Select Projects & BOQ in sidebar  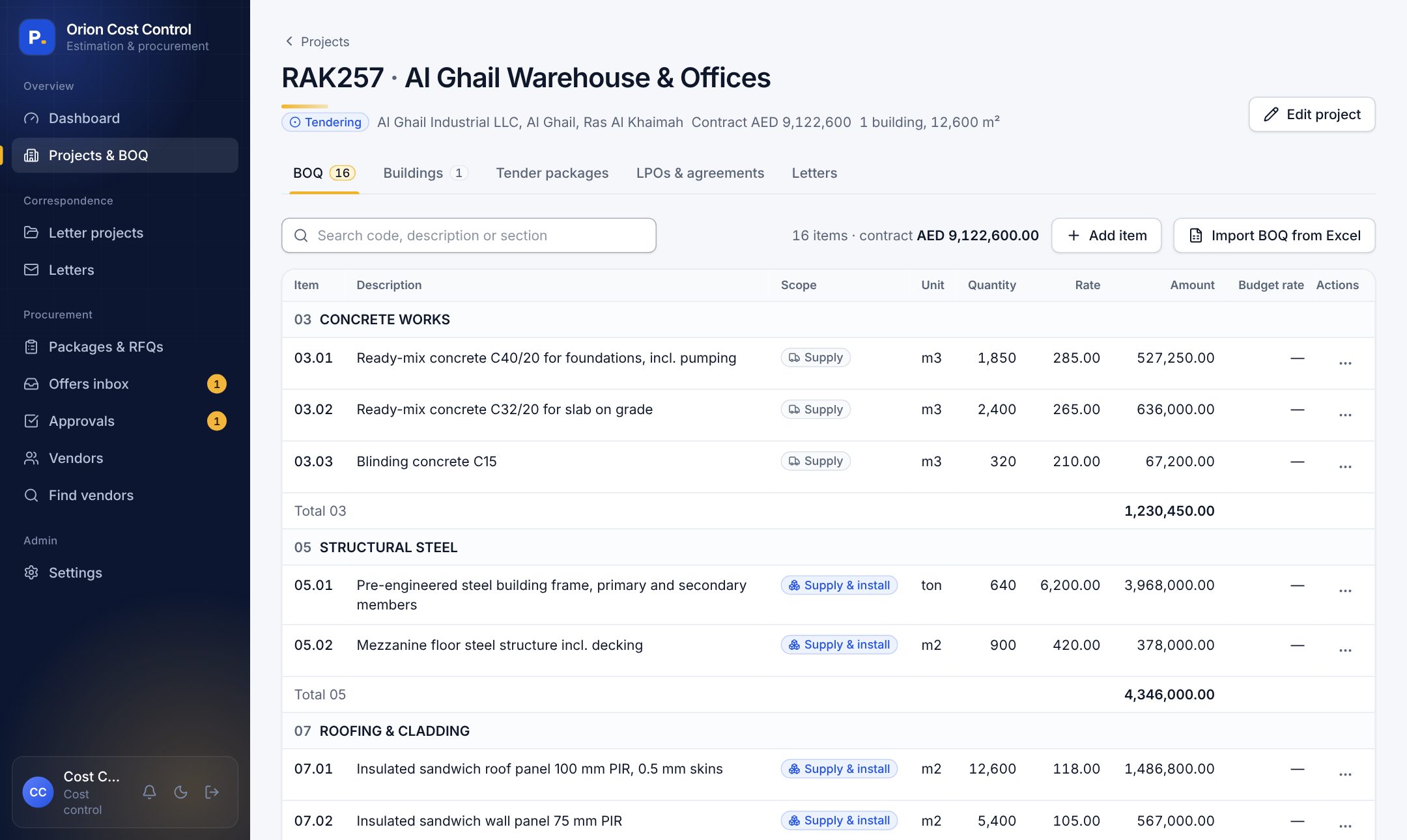(x=125, y=155)
